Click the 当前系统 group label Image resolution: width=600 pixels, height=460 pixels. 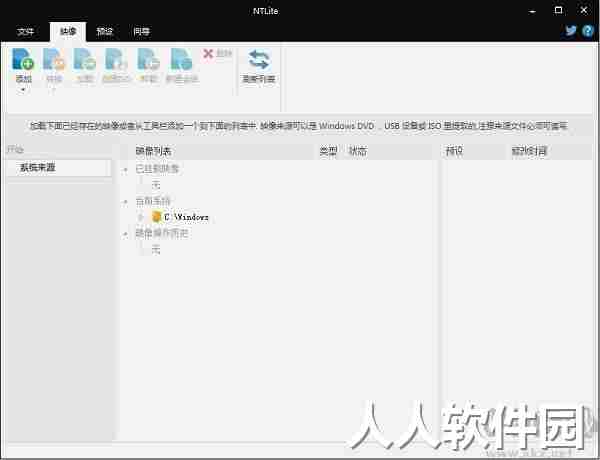coord(153,201)
